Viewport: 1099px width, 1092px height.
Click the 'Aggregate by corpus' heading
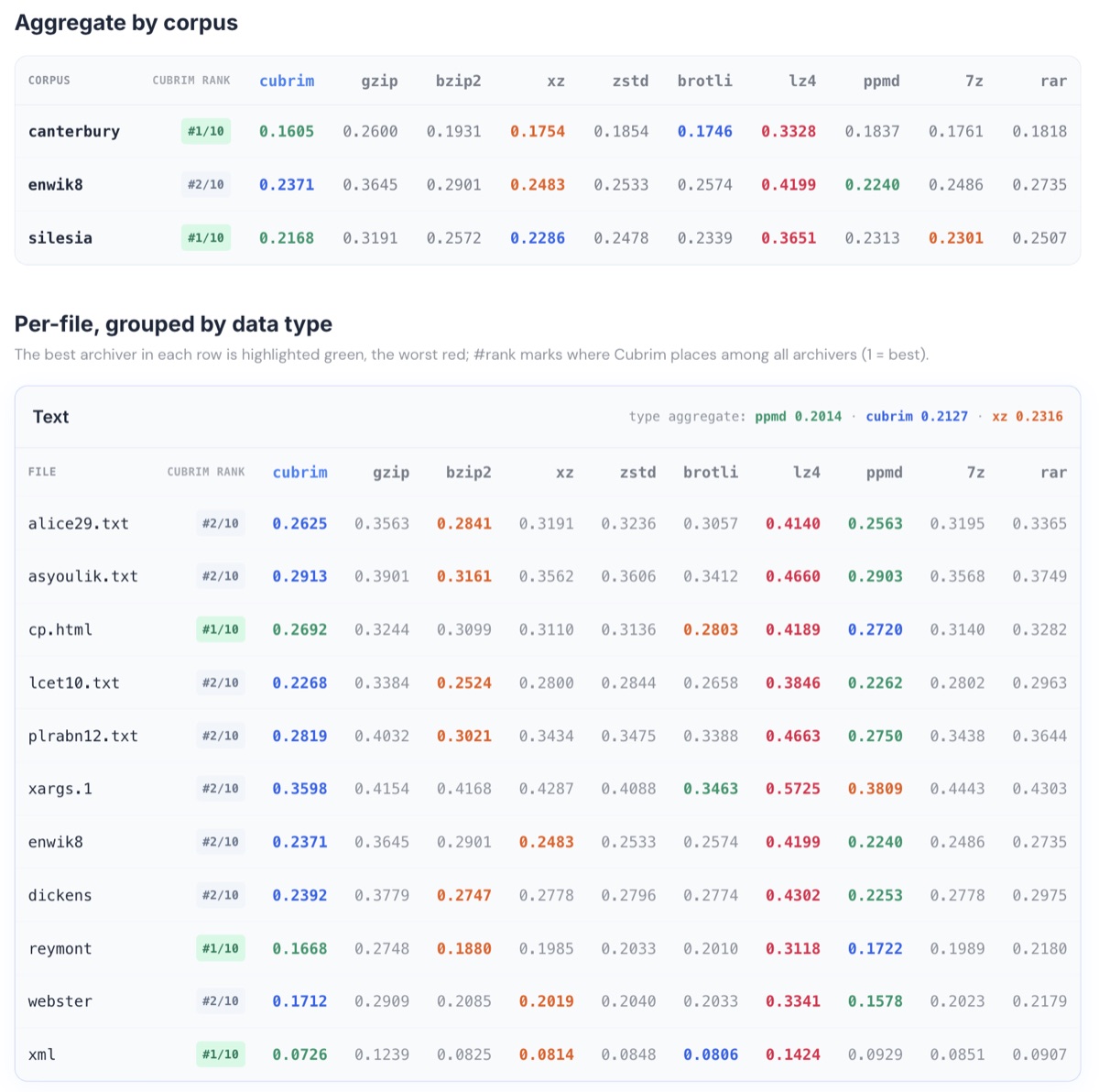point(126,23)
